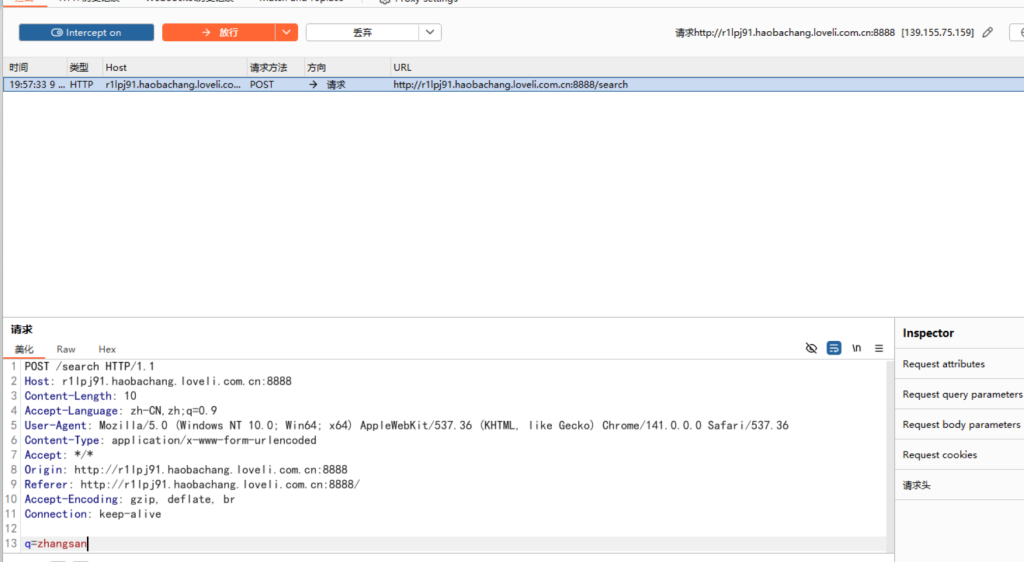Open the Hex view tab
Viewport: 1024px width, 562px height.
pos(107,349)
